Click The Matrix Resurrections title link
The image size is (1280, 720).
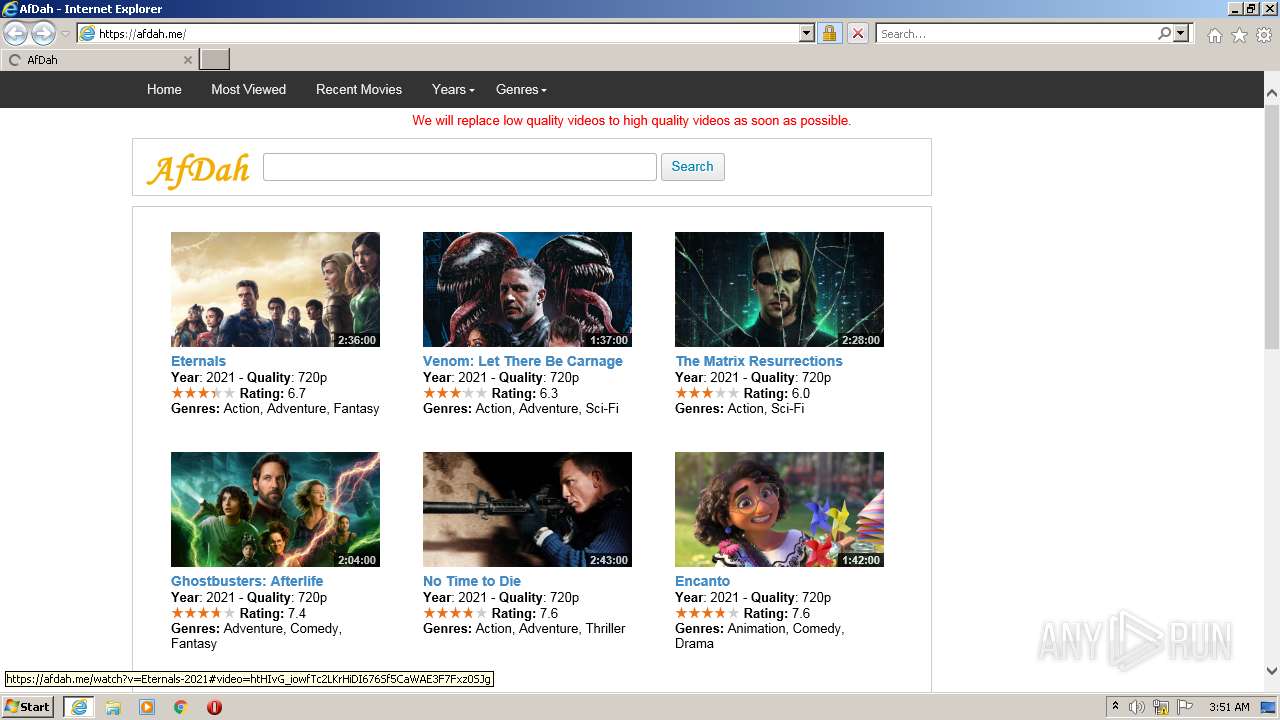[x=759, y=361]
